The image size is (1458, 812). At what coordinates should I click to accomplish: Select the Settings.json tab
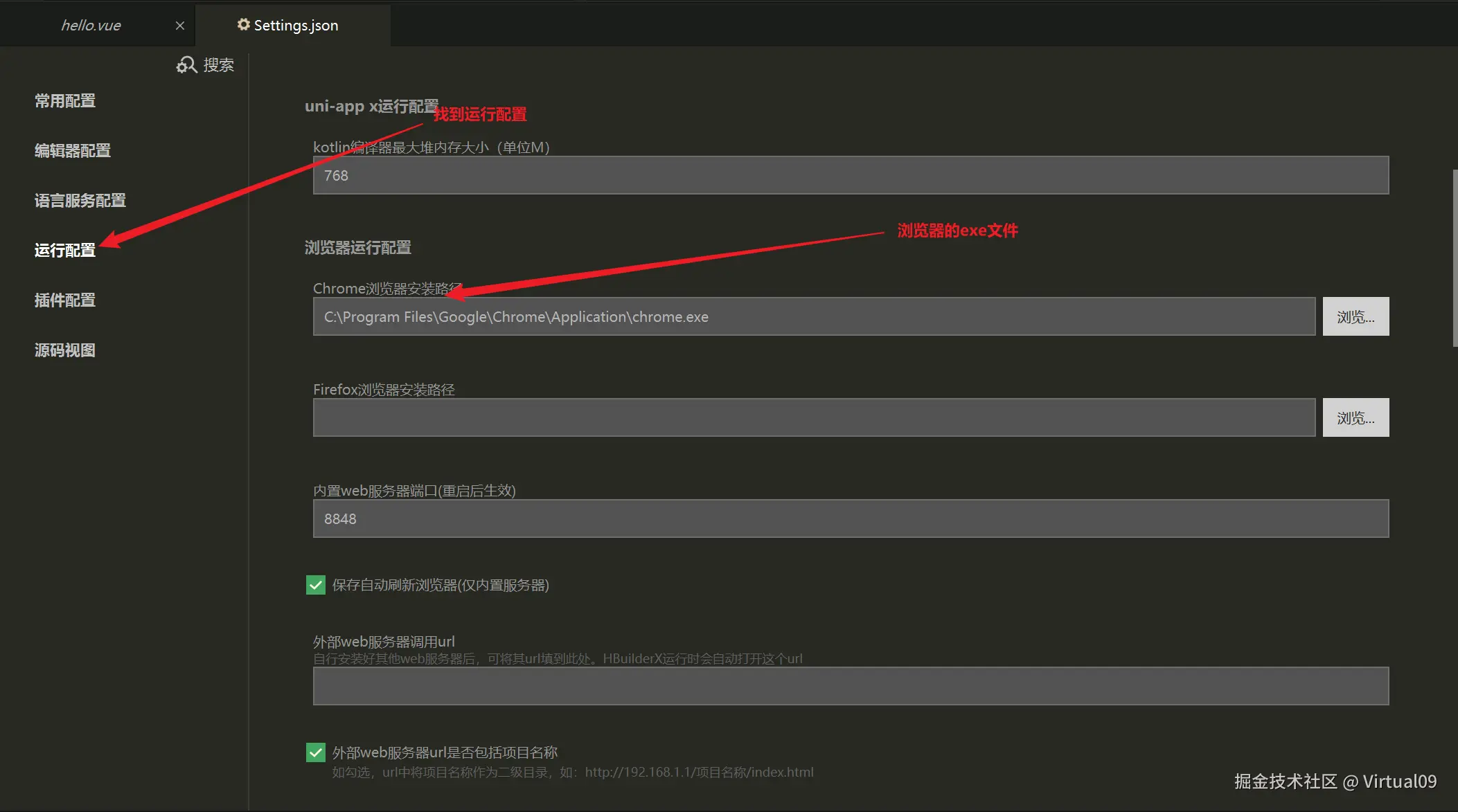coord(296,26)
